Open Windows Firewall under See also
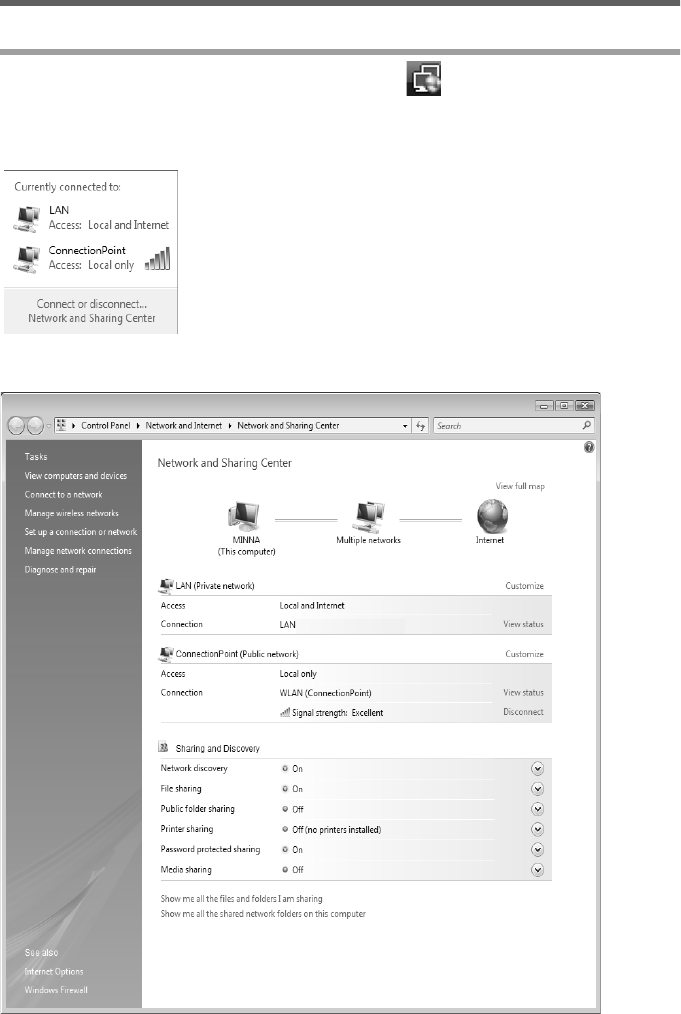681x1014 pixels. tap(56, 990)
